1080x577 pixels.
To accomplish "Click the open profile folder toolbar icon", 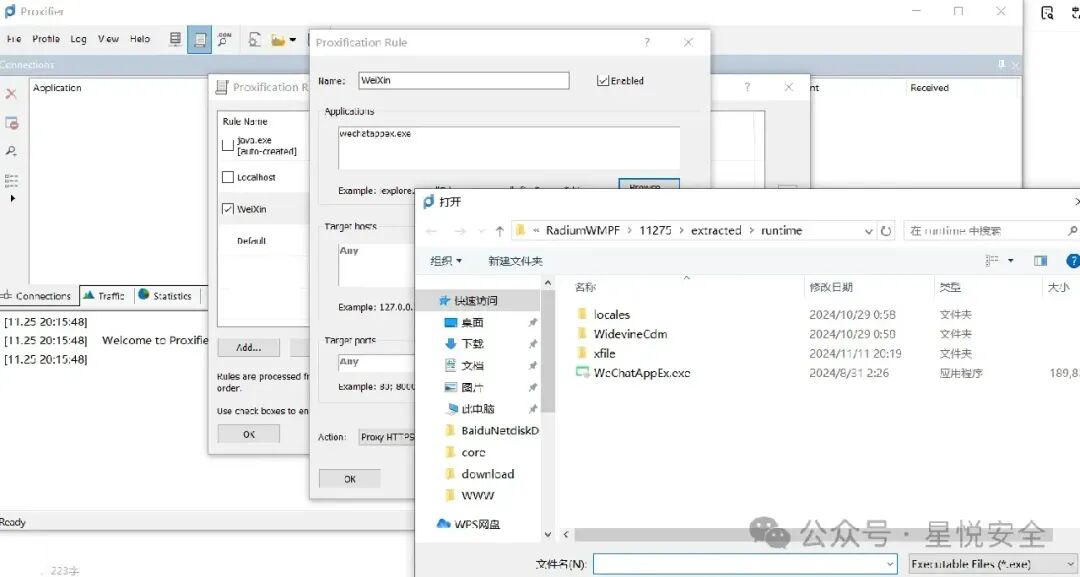I will pos(278,40).
